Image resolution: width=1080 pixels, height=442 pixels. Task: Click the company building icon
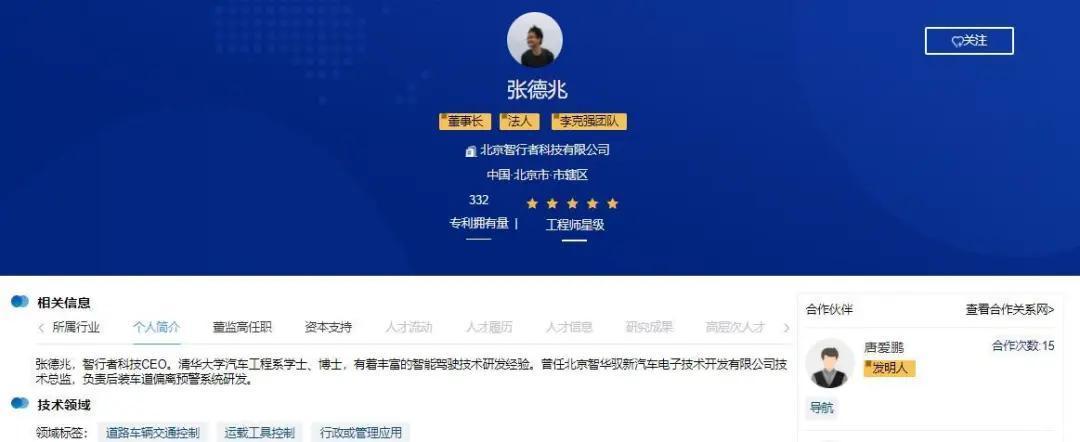(471, 151)
